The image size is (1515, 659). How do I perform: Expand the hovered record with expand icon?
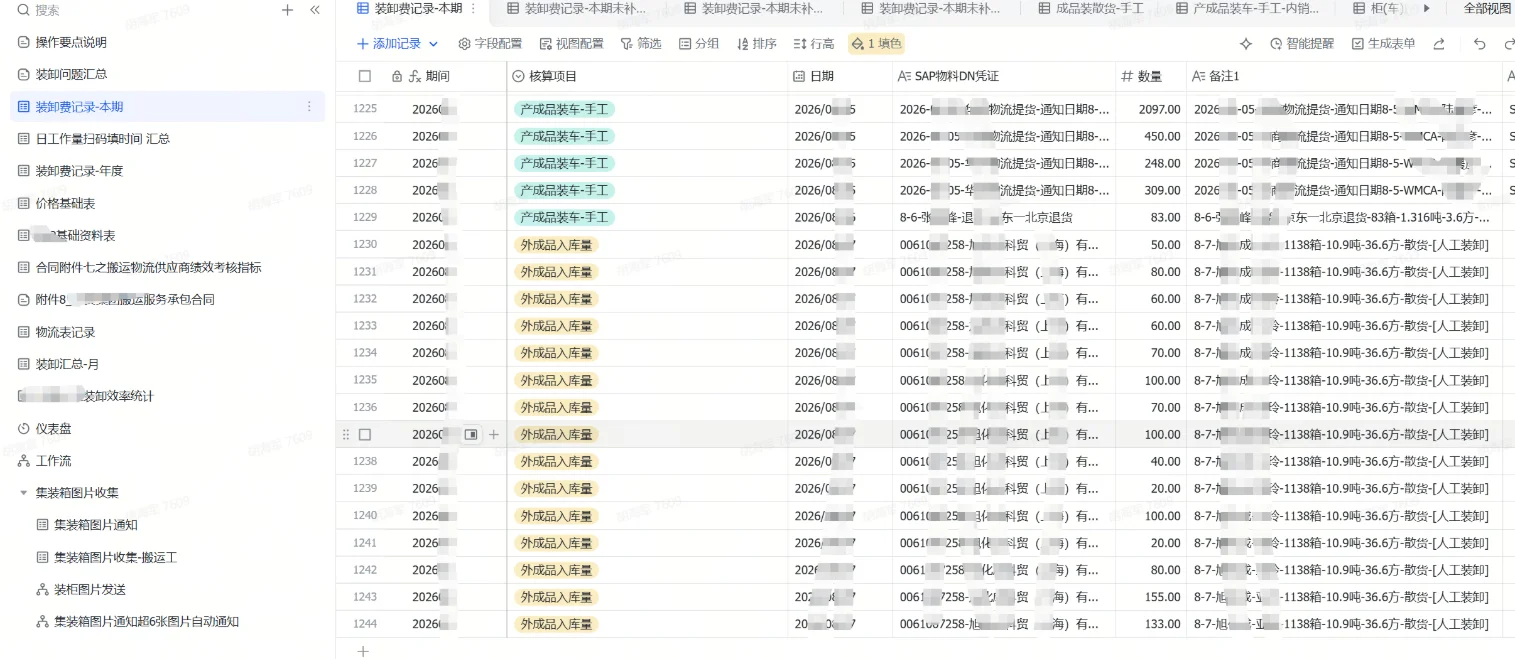471,435
